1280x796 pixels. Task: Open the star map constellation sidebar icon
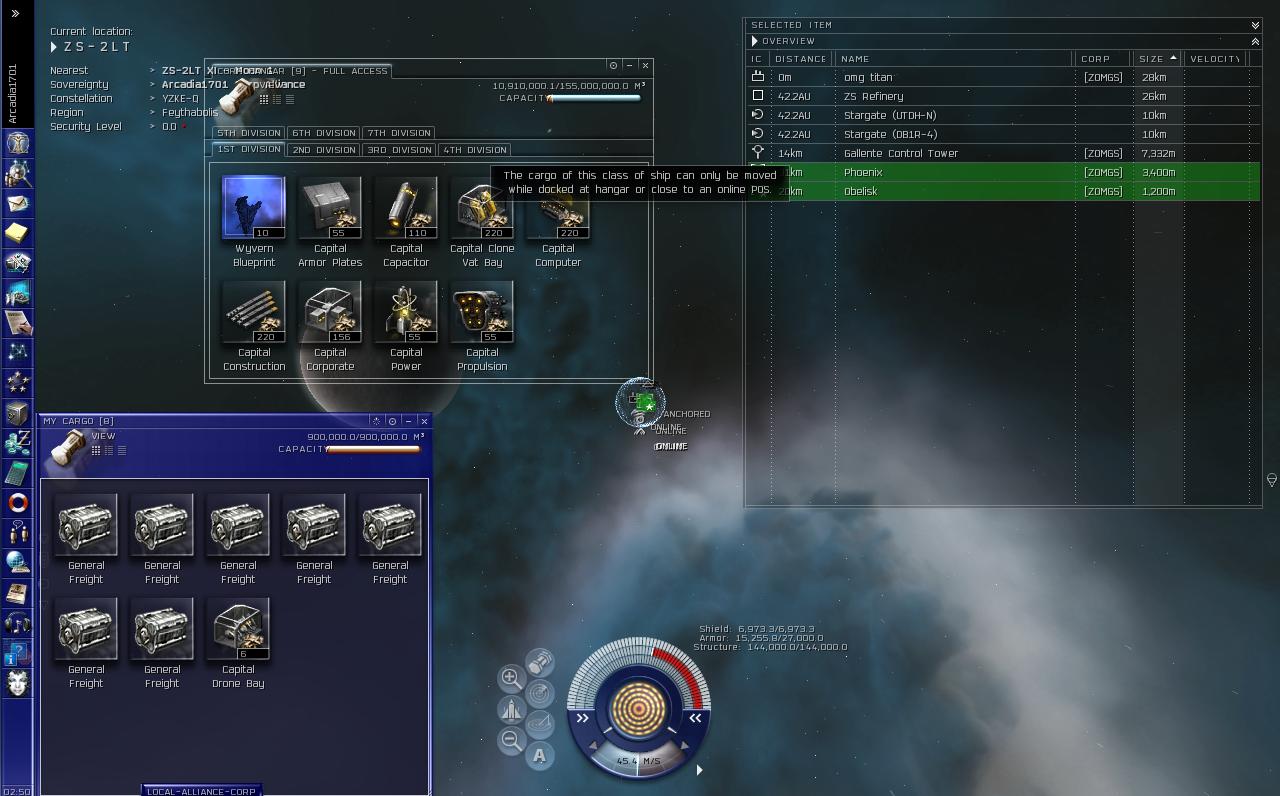click(18, 353)
